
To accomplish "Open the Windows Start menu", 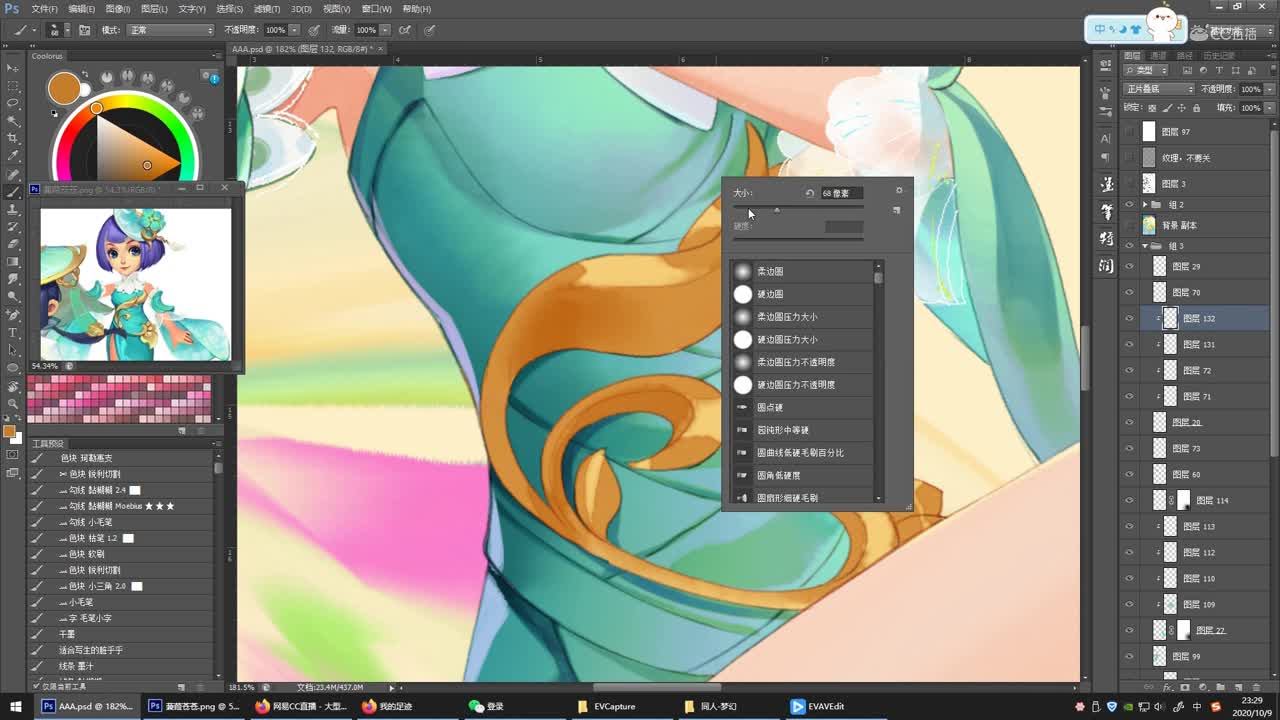I will (x=15, y=706).
